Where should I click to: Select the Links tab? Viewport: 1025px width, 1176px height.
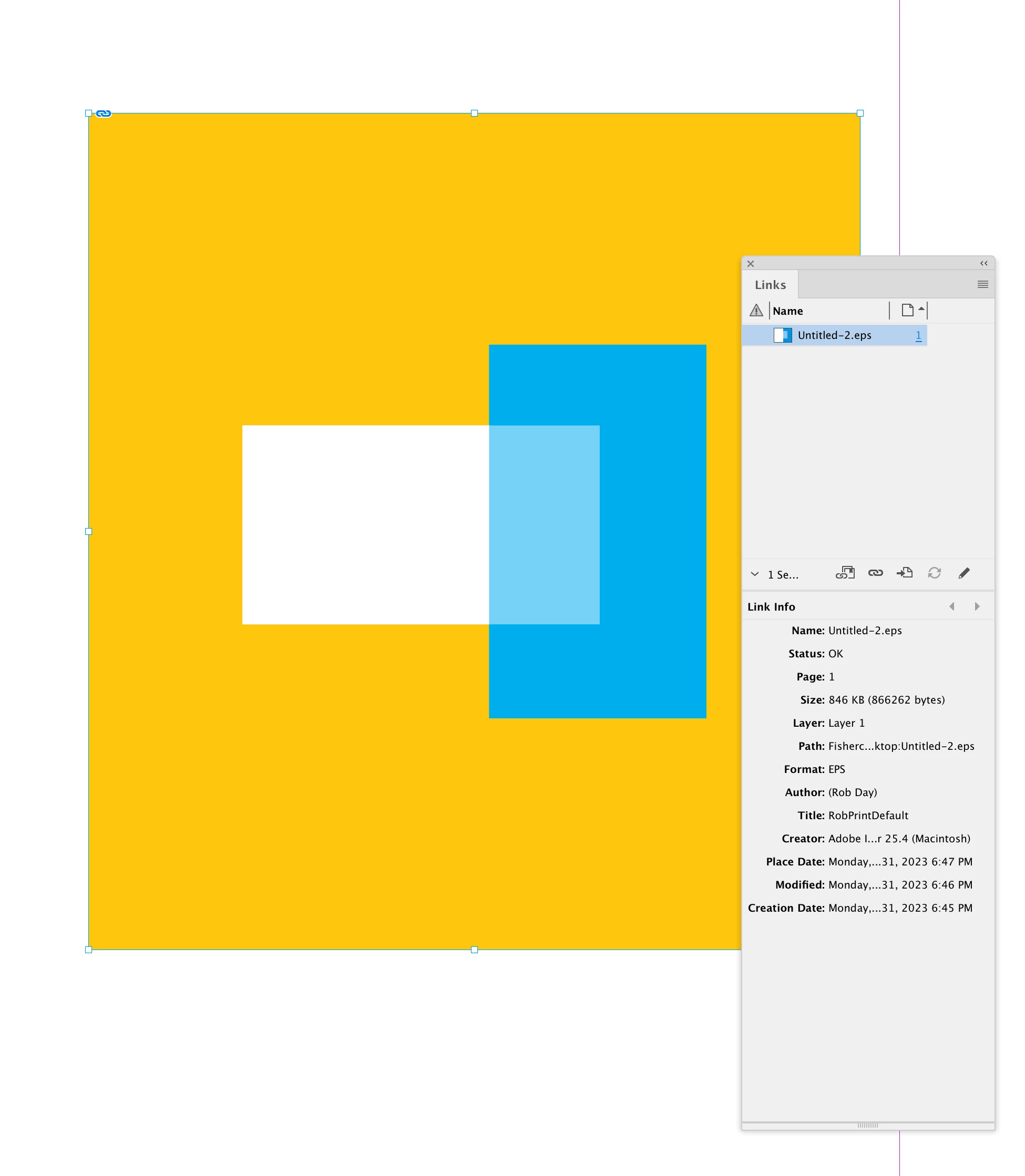pos(770,285)
